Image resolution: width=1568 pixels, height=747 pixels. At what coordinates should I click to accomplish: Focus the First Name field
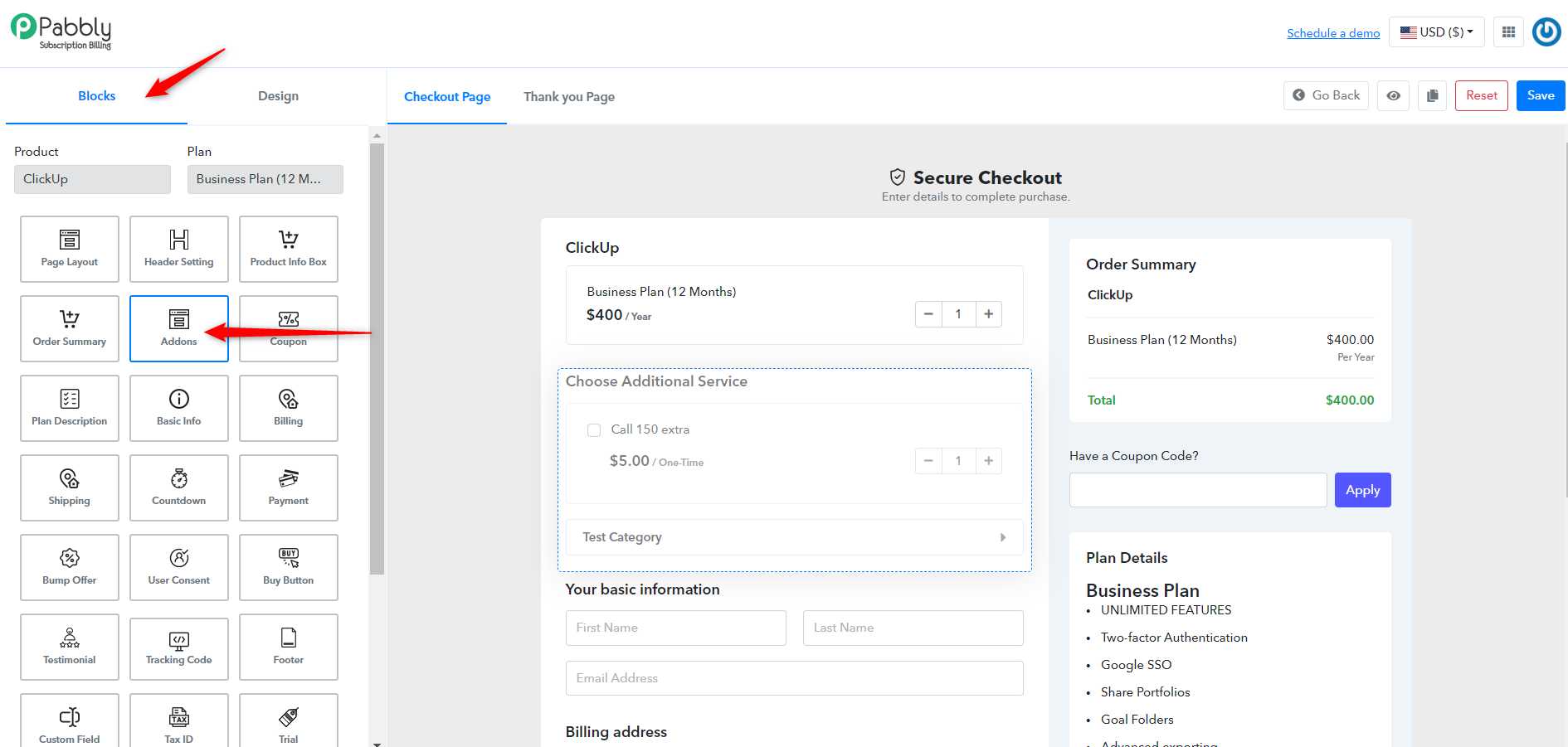[676, 628]
